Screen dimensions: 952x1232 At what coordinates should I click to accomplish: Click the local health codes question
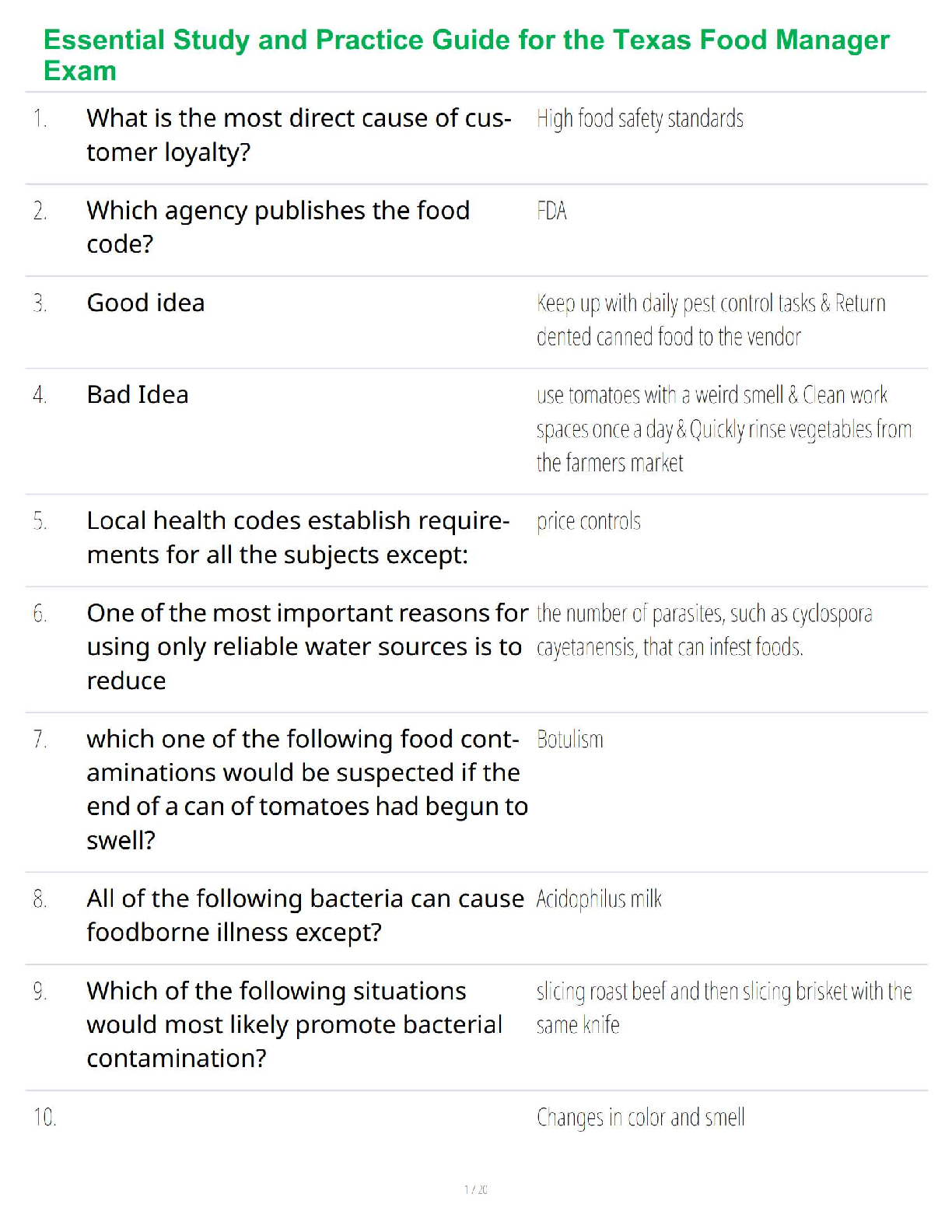[298, 537]
